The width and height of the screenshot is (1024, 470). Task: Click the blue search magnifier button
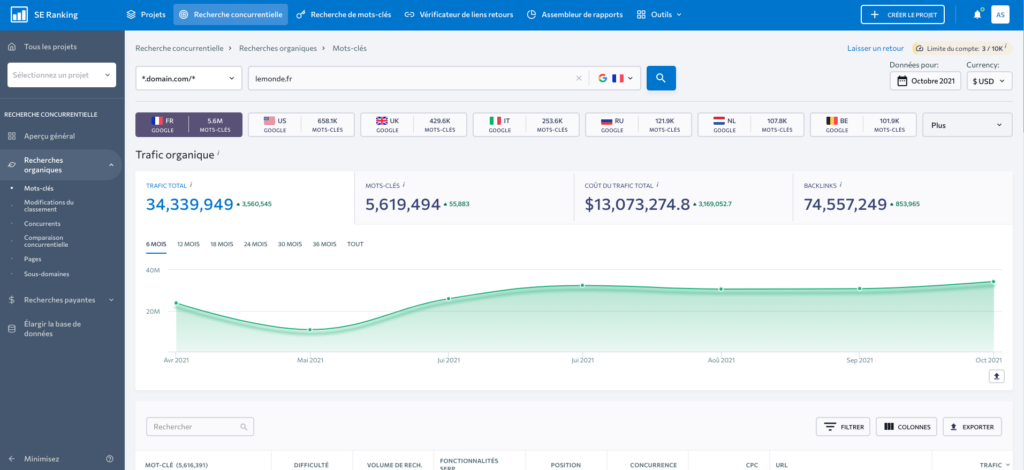661,78
